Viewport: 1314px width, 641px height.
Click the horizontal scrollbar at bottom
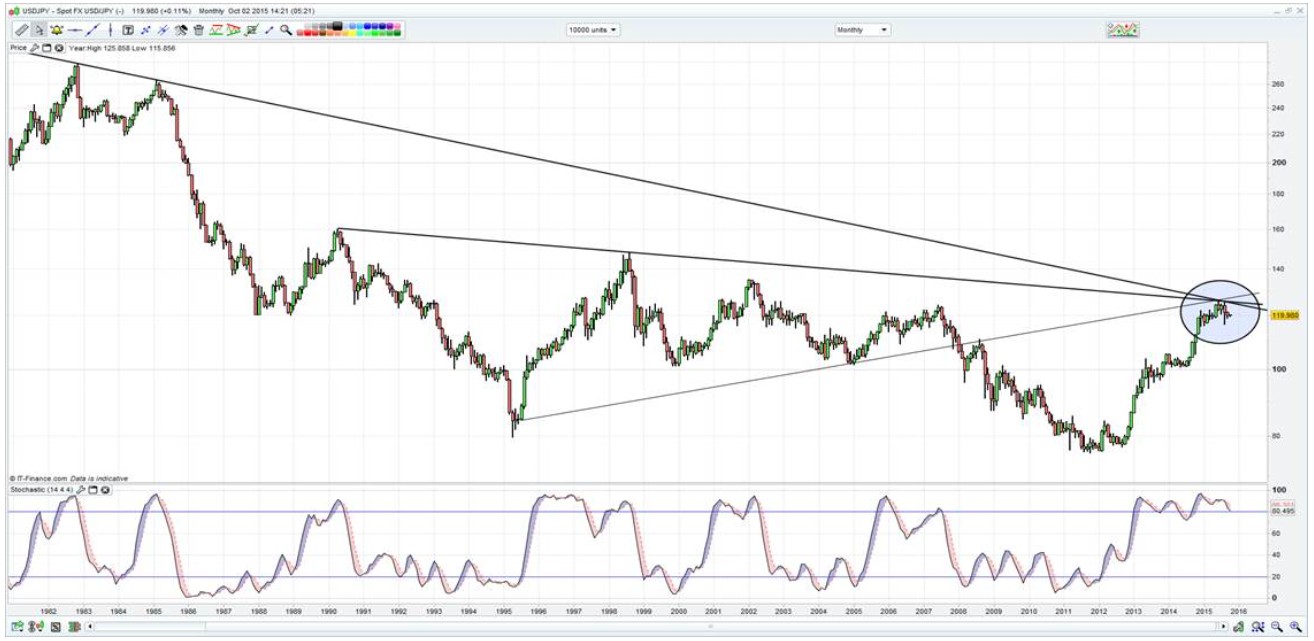coord(650,627)
